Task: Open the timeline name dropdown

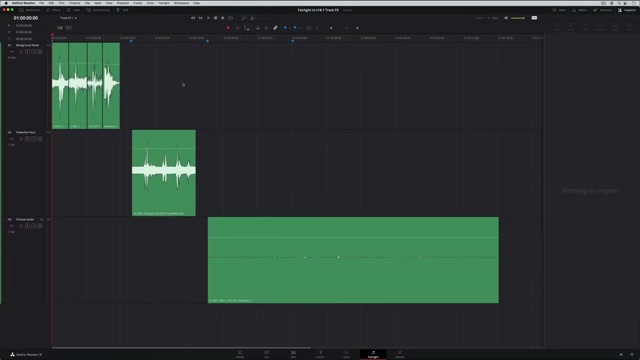Action: click(69, 18)
